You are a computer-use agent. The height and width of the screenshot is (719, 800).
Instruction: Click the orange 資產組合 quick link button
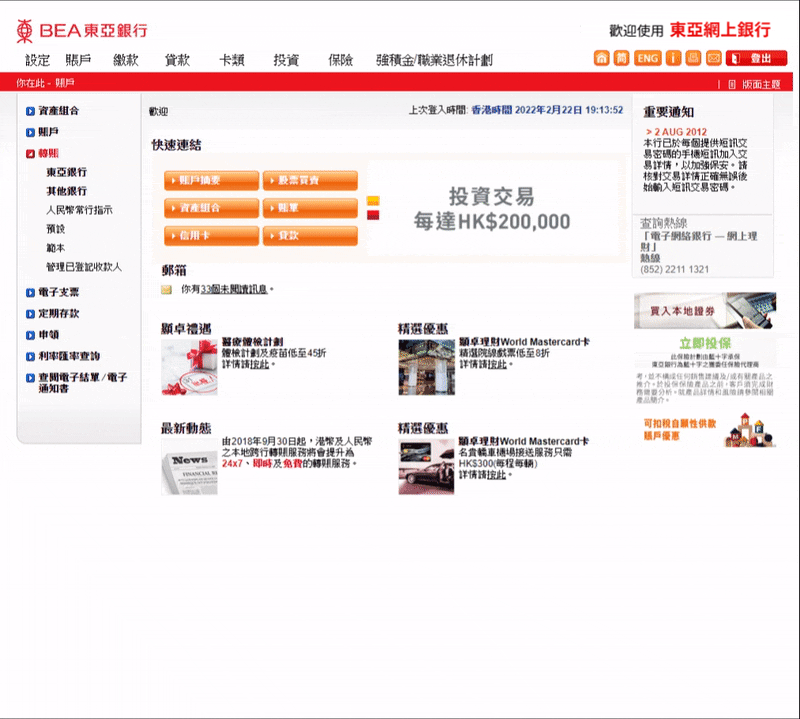click(x=211, y=208)
